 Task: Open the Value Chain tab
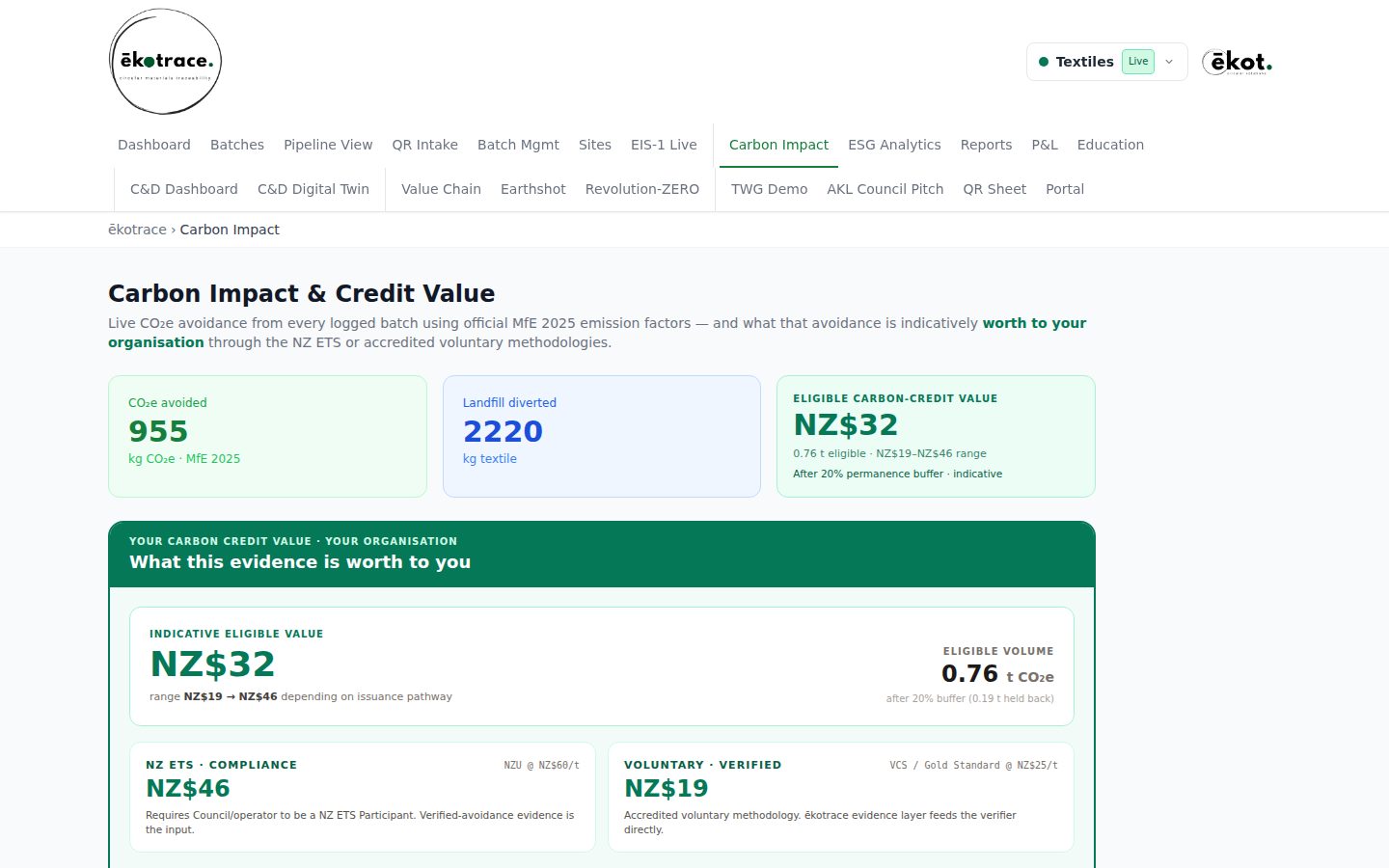pyautogui.click(x=441, y=189)
